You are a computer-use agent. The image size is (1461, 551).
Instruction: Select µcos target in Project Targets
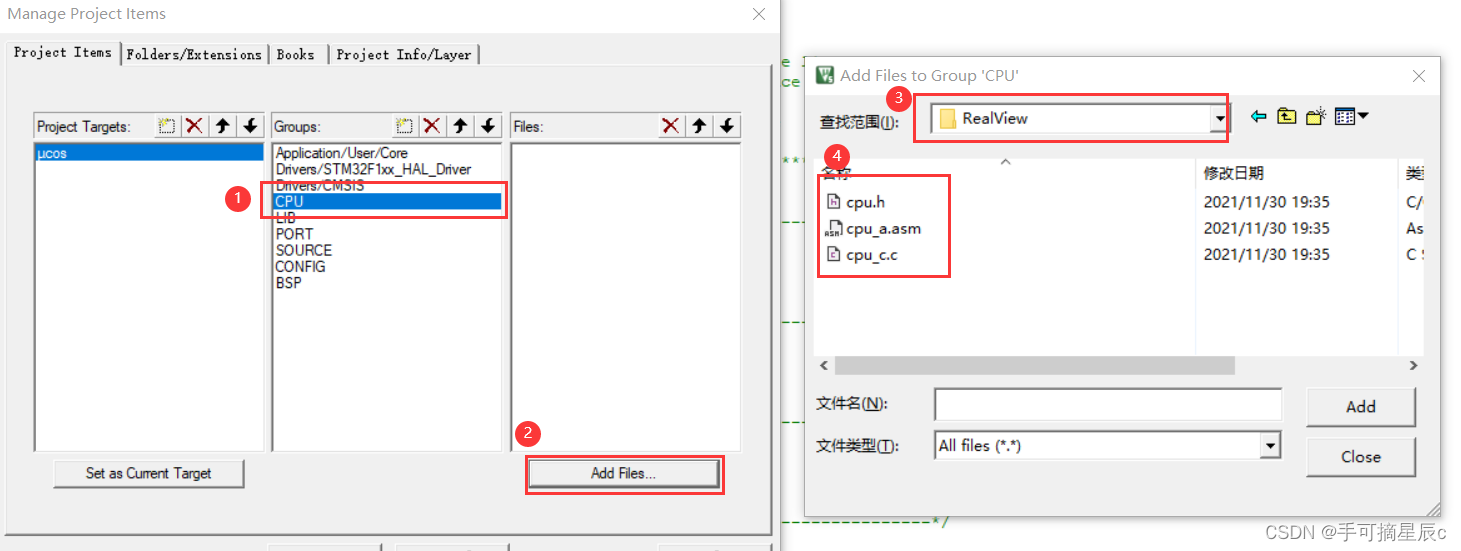pyautogui.click(x=149, y=153)
